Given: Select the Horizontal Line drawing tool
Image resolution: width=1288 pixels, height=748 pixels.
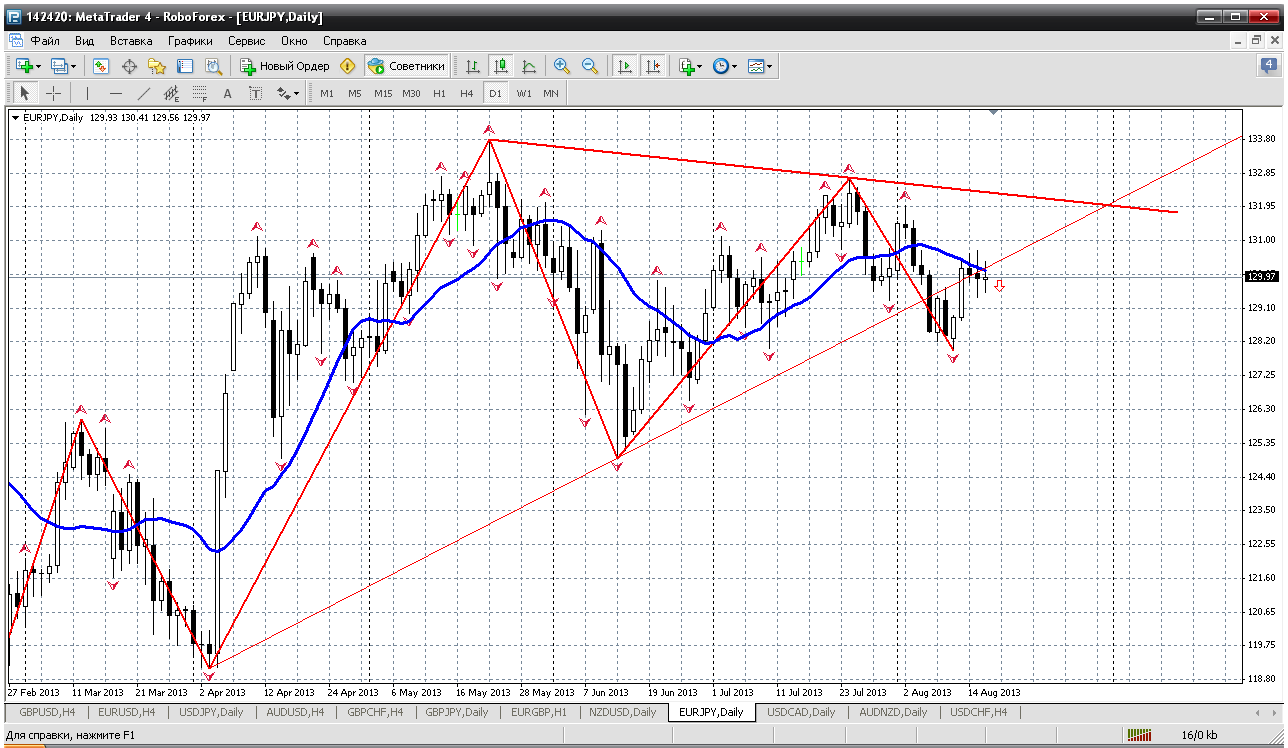Looking at the screenshot, I should click(116, 93).
